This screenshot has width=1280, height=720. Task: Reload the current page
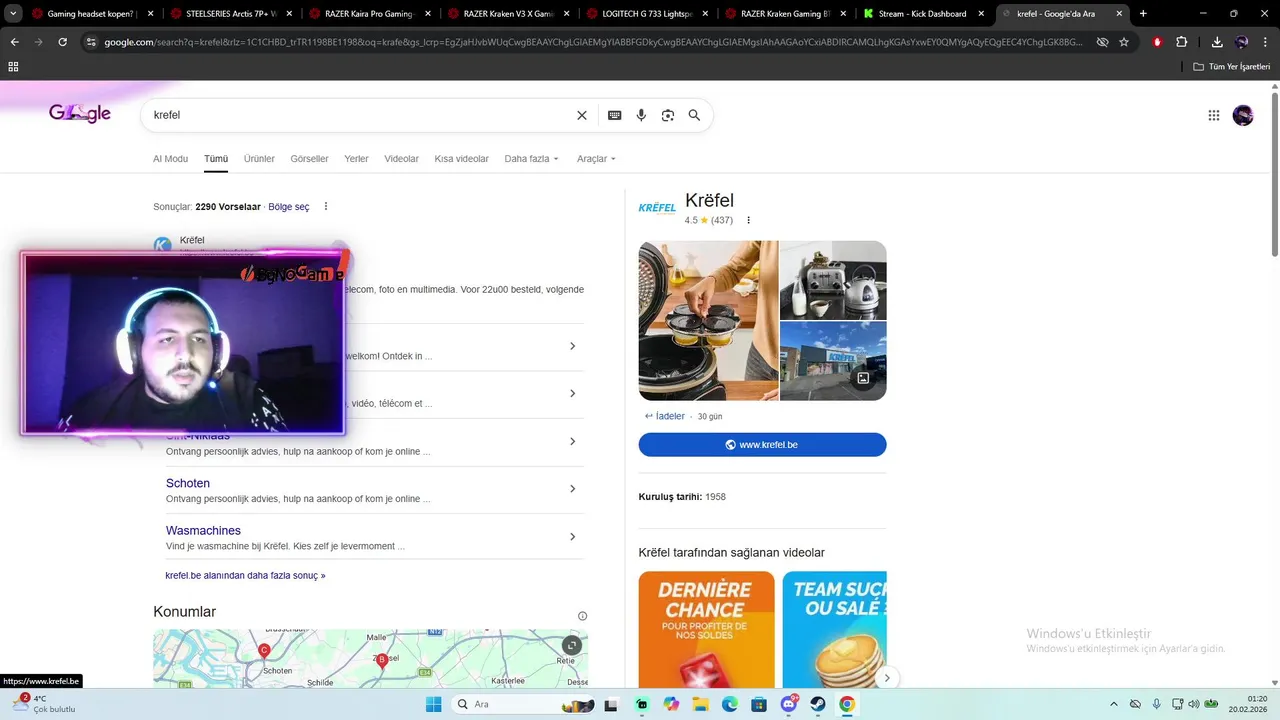62,42
